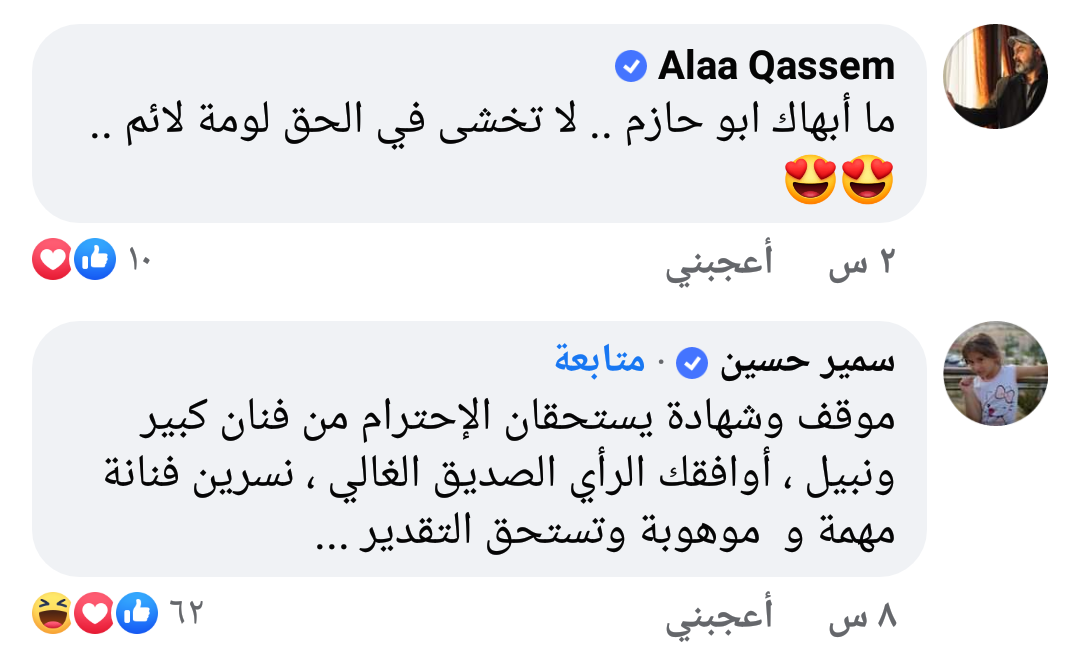Click the verified badge beside Alaa Qassem
The width and height of the screenshot is (1080, 668).
coord(631,67)
